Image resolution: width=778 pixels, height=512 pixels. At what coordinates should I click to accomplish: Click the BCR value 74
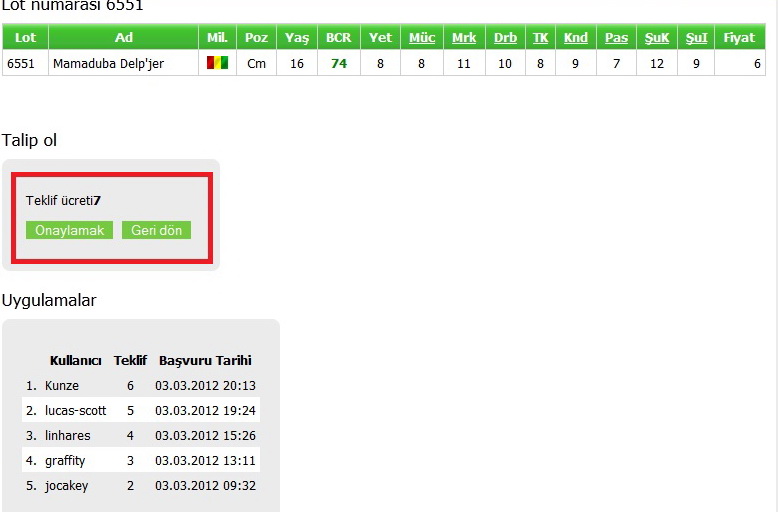[339, 63]
